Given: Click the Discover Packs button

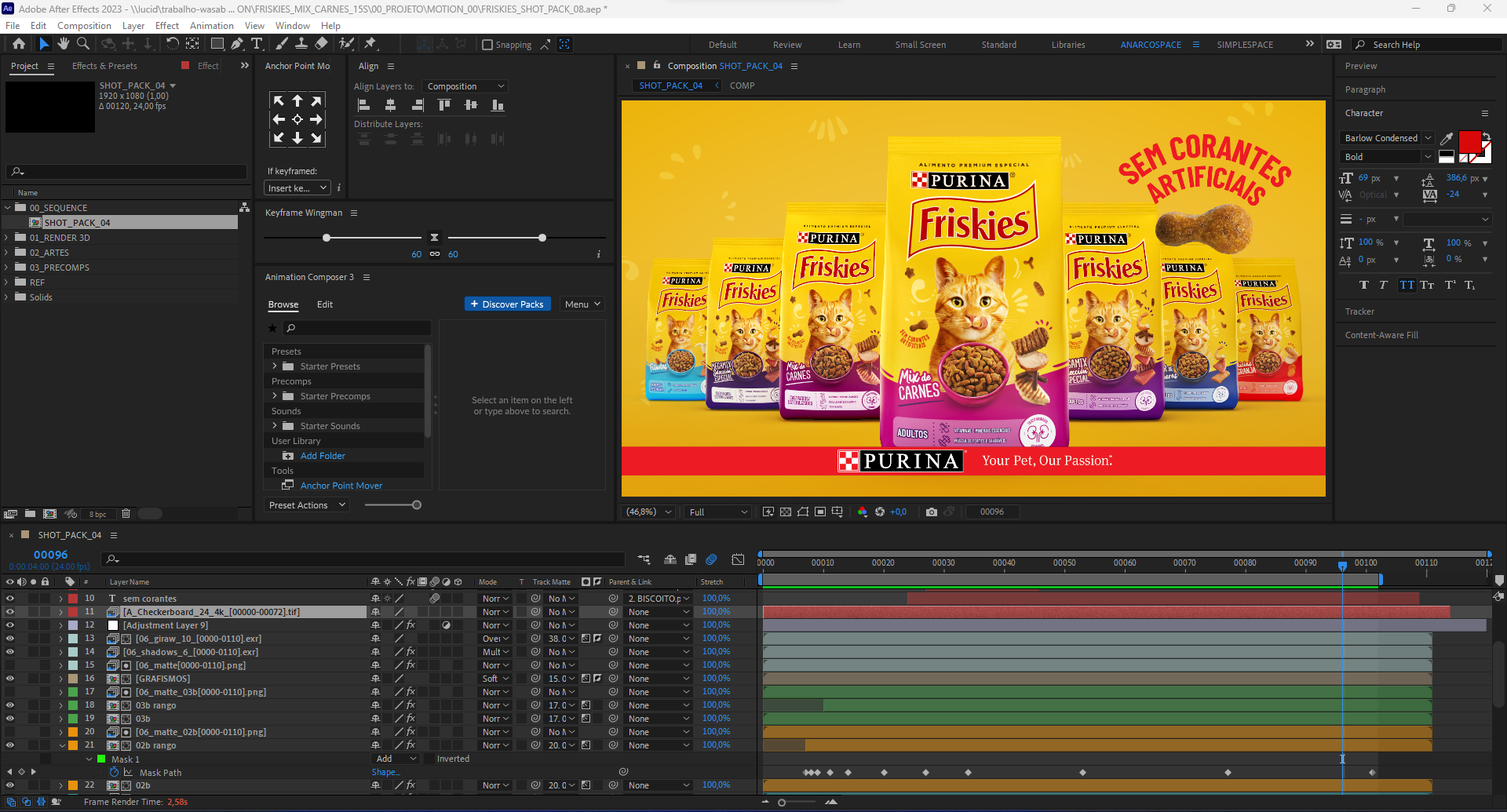Looking at the screenshot, I should click(x=507, y=304).
